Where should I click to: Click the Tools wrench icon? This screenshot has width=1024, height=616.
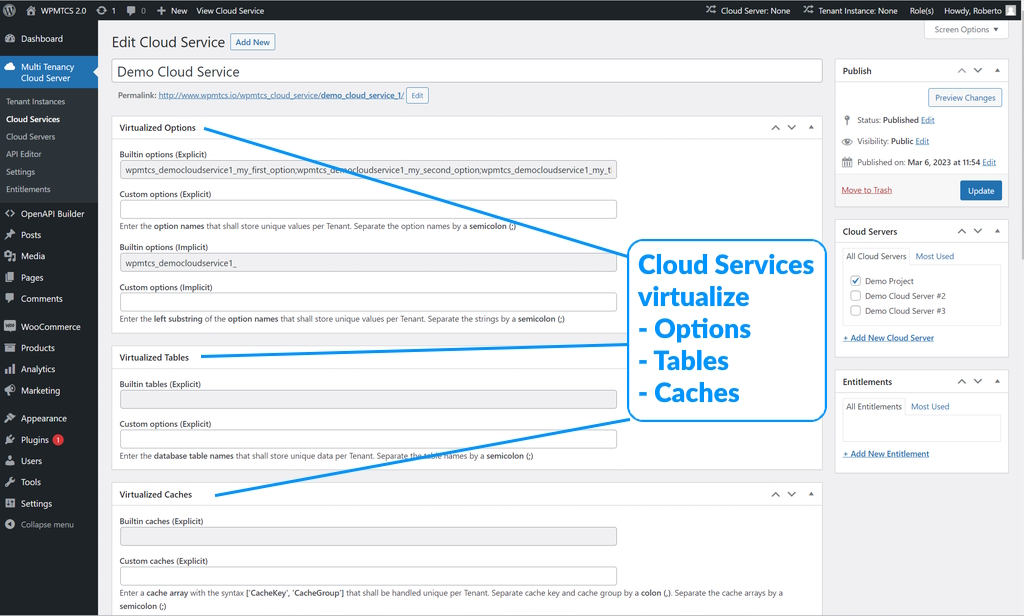[x=10, y=482]
